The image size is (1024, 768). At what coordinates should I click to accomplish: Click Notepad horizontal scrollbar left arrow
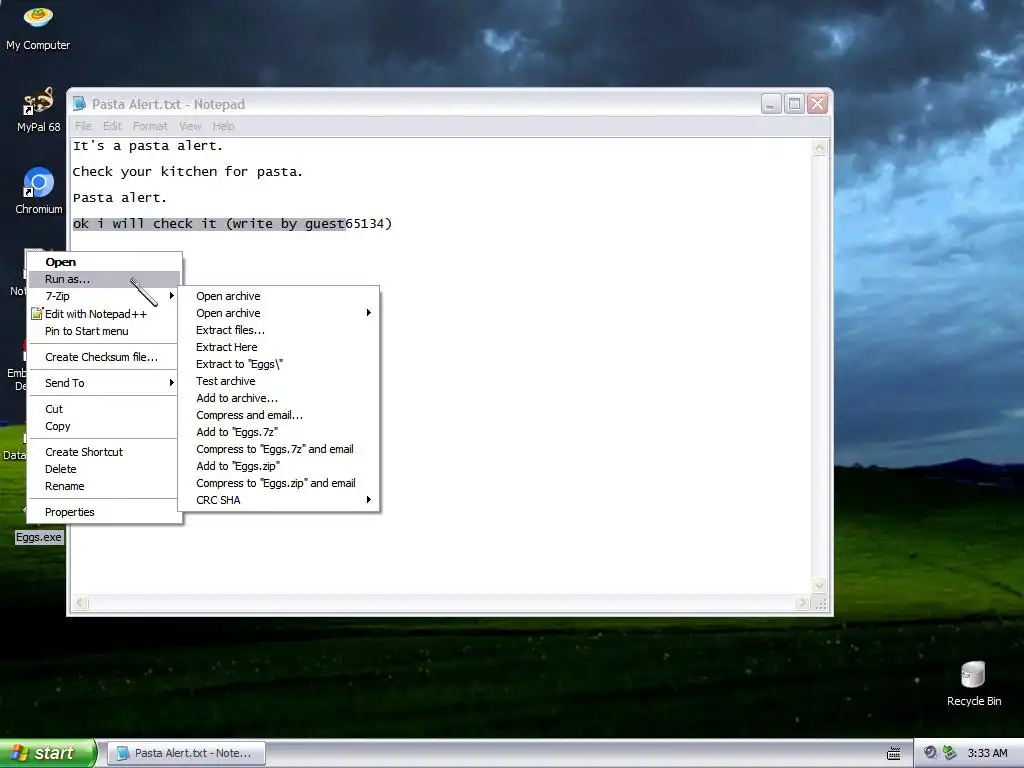tap(80, 603)
